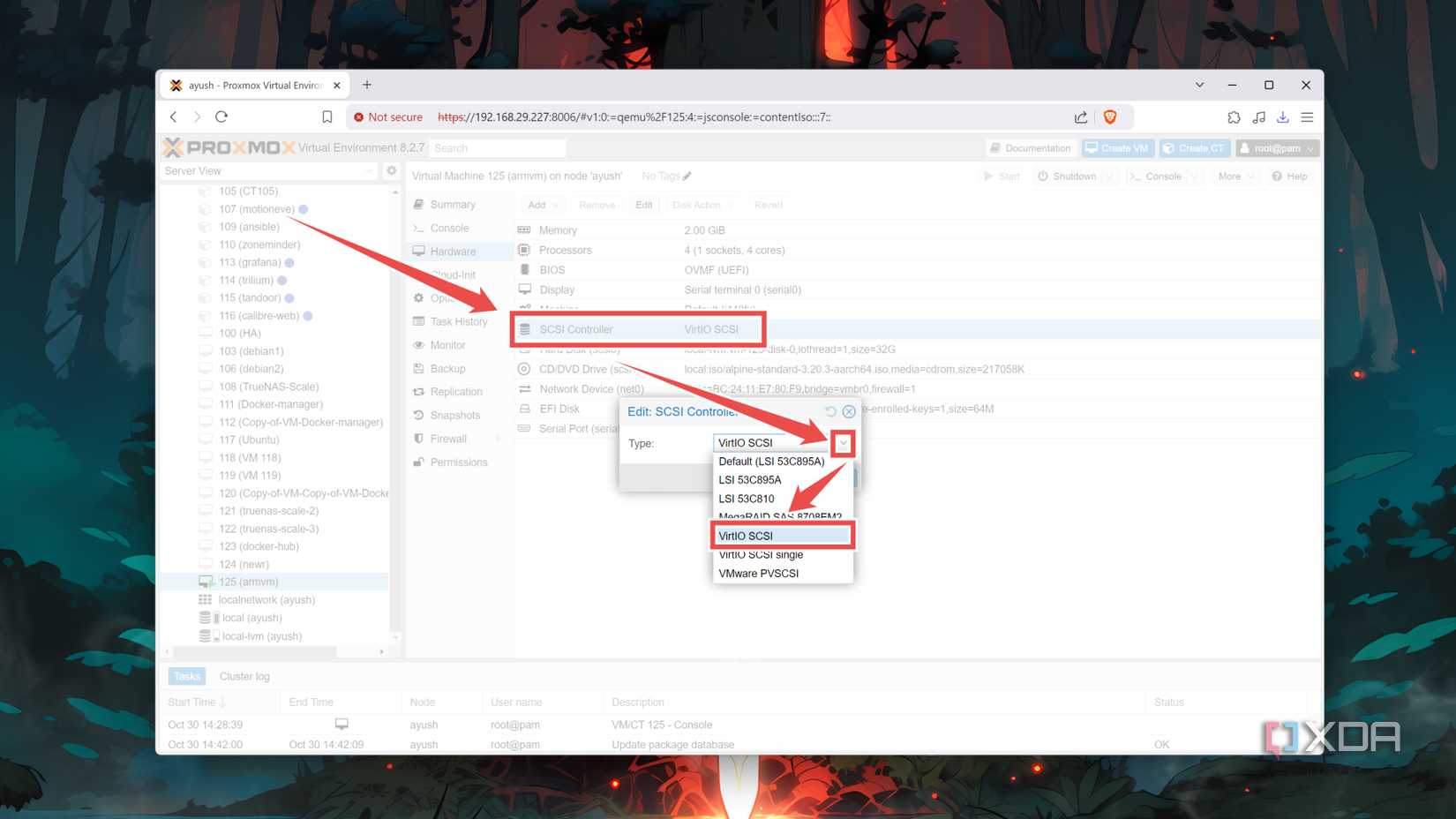Image resolution: width=1456 pixels, height=819 pixels.
Task: Select VirtIO SCSI single option
Action: point(783,555)
